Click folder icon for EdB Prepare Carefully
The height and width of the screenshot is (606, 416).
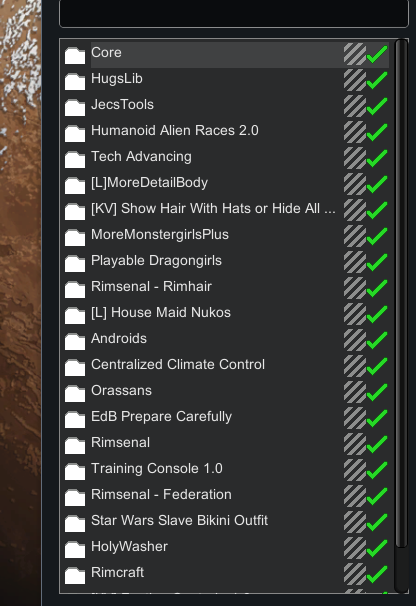(x=75, y=419)
